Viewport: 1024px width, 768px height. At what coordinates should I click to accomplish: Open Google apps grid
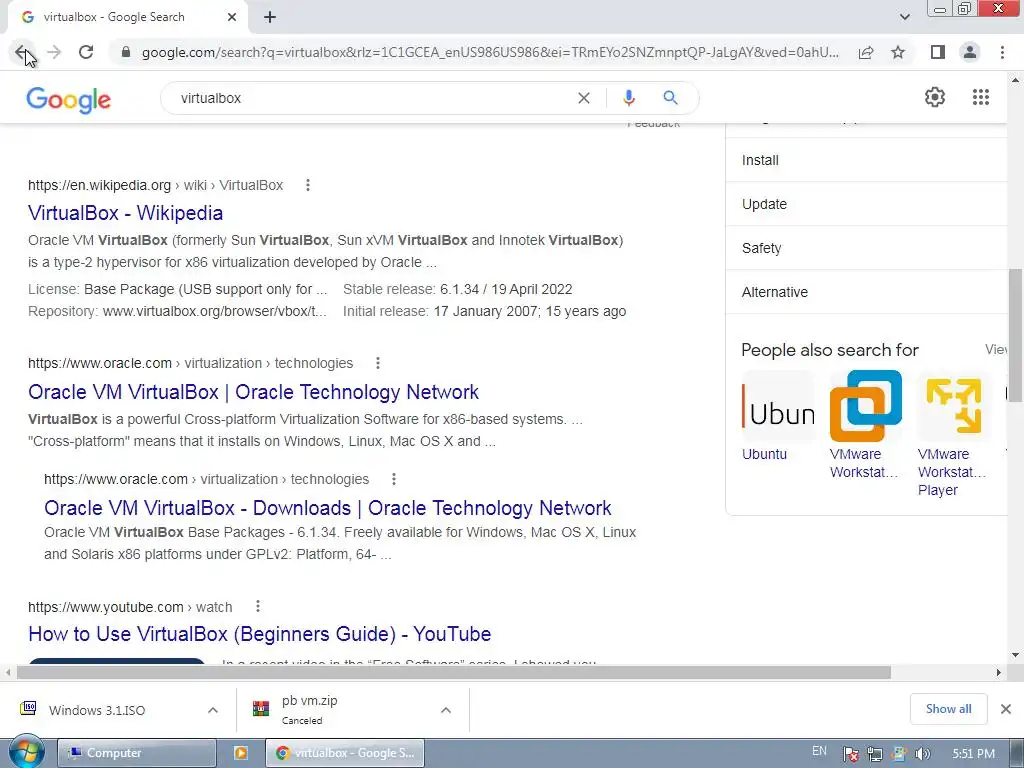click(x=980, y=97)
